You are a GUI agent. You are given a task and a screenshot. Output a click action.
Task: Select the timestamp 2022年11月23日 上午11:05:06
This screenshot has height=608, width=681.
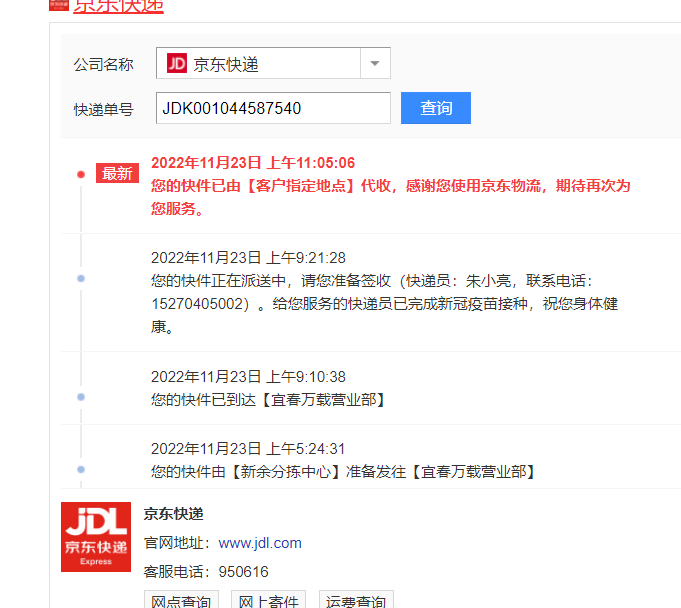coord(253,163)
